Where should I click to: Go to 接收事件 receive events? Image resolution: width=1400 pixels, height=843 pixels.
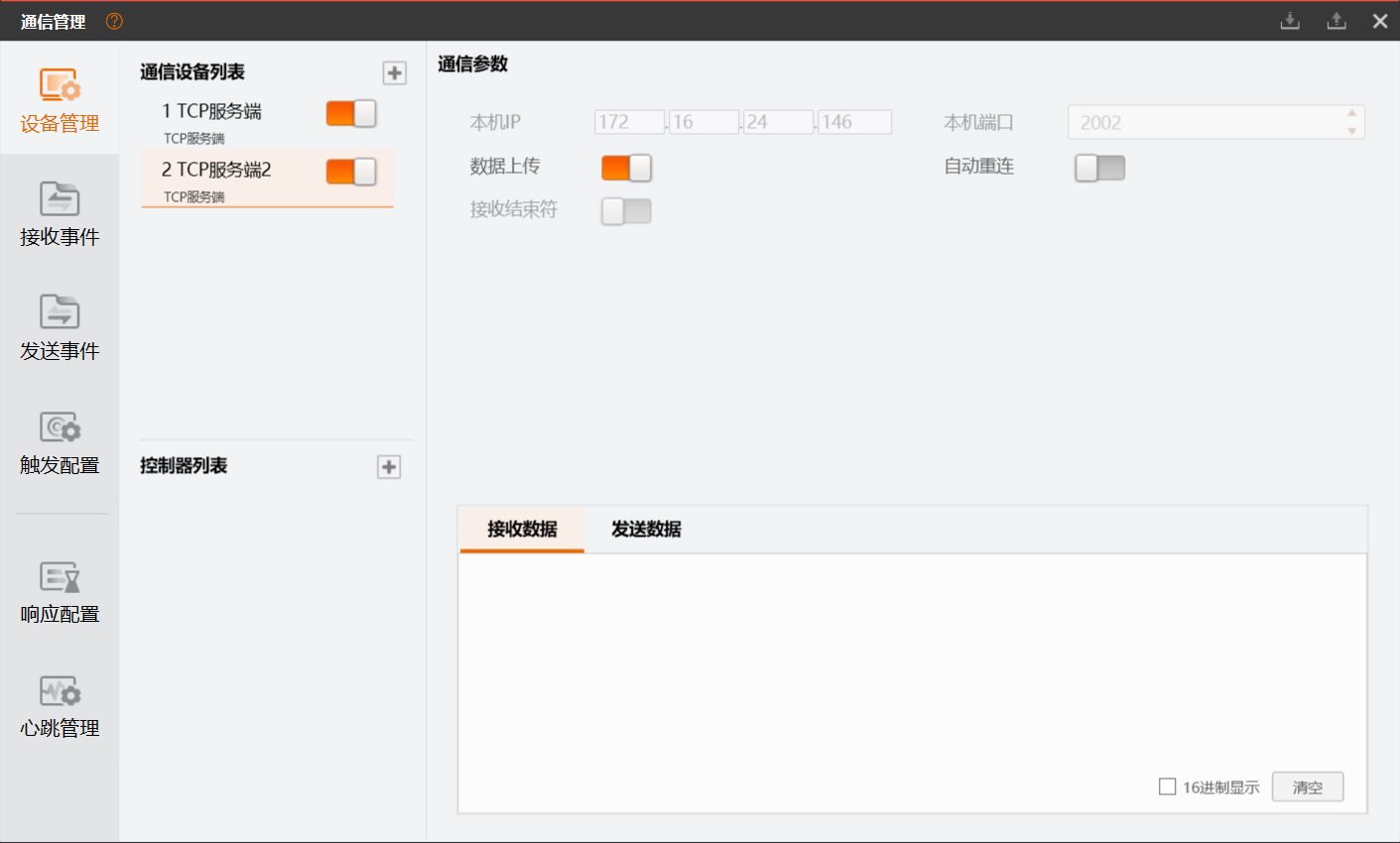[x=60, y=213]
